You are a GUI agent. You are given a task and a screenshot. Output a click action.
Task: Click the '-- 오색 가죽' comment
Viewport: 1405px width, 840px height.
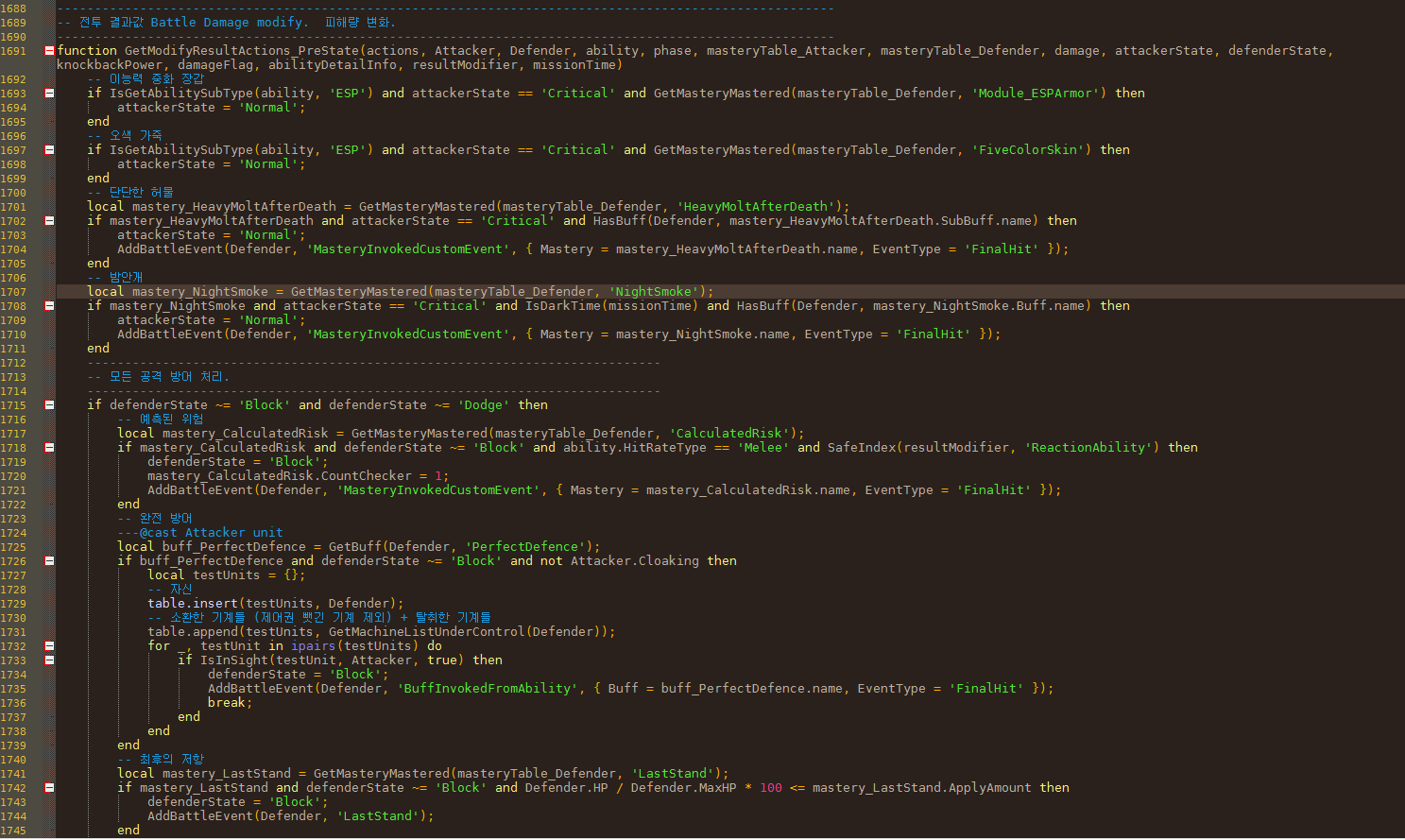(x=125, y=136)
